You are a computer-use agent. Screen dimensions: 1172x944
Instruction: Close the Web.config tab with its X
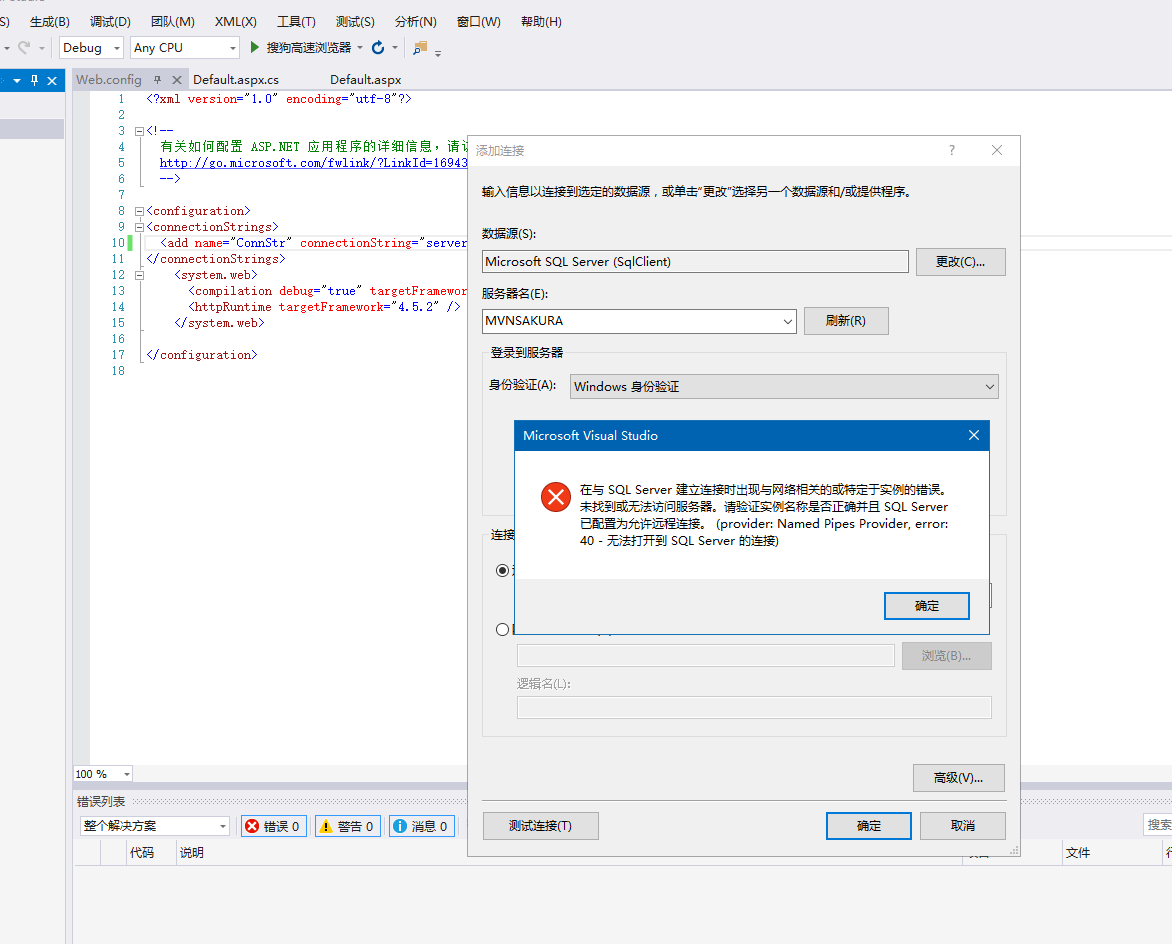(176, 79)
